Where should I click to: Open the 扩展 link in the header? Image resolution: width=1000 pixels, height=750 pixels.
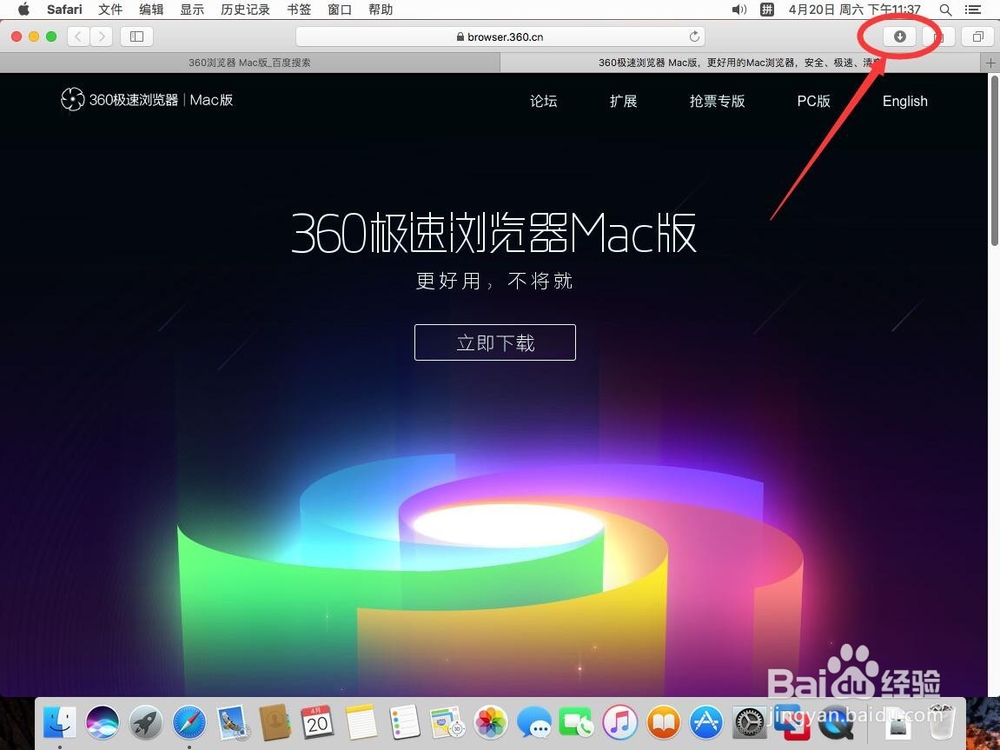(x=624, y=101)
